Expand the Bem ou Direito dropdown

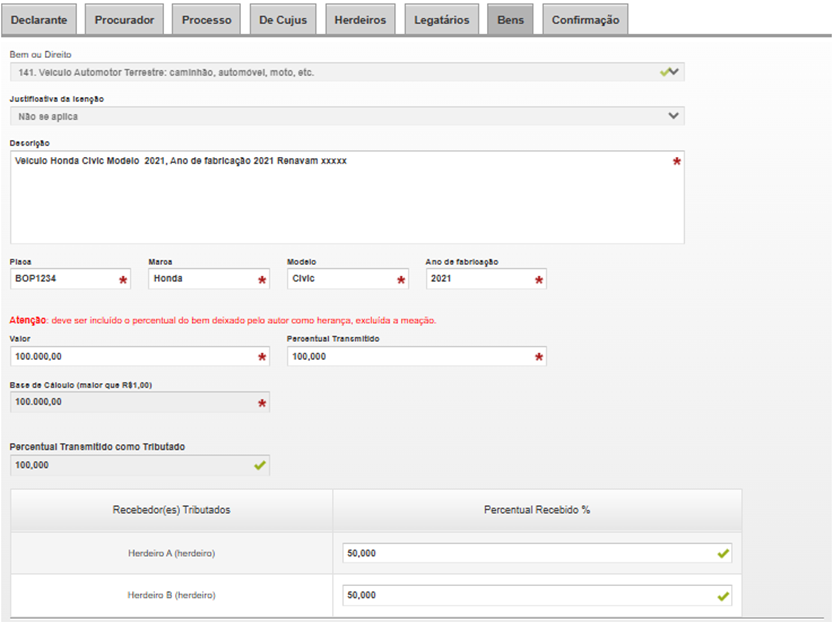(x=346, y=72)
